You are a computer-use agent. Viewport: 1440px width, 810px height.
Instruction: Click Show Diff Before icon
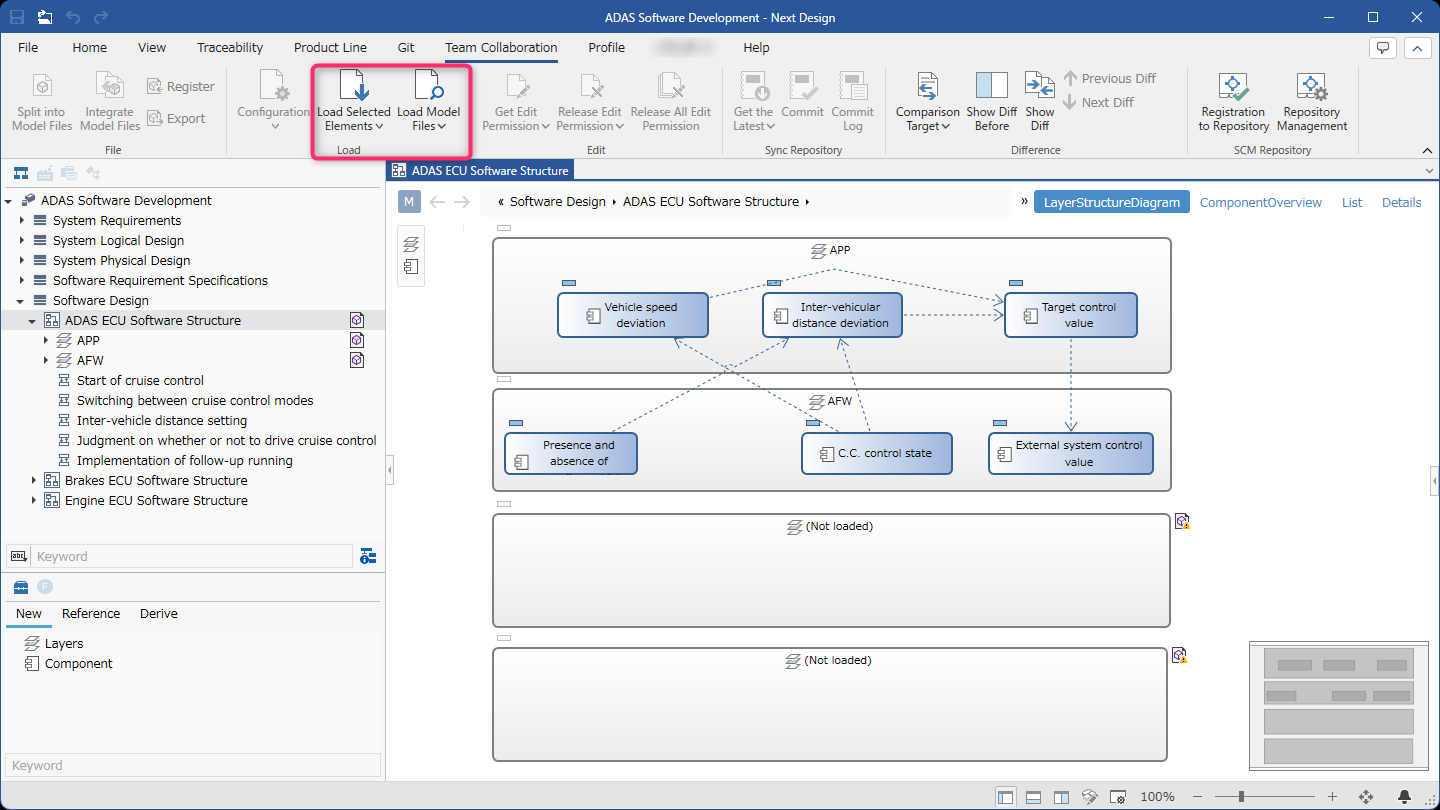[x=991, y=85]
